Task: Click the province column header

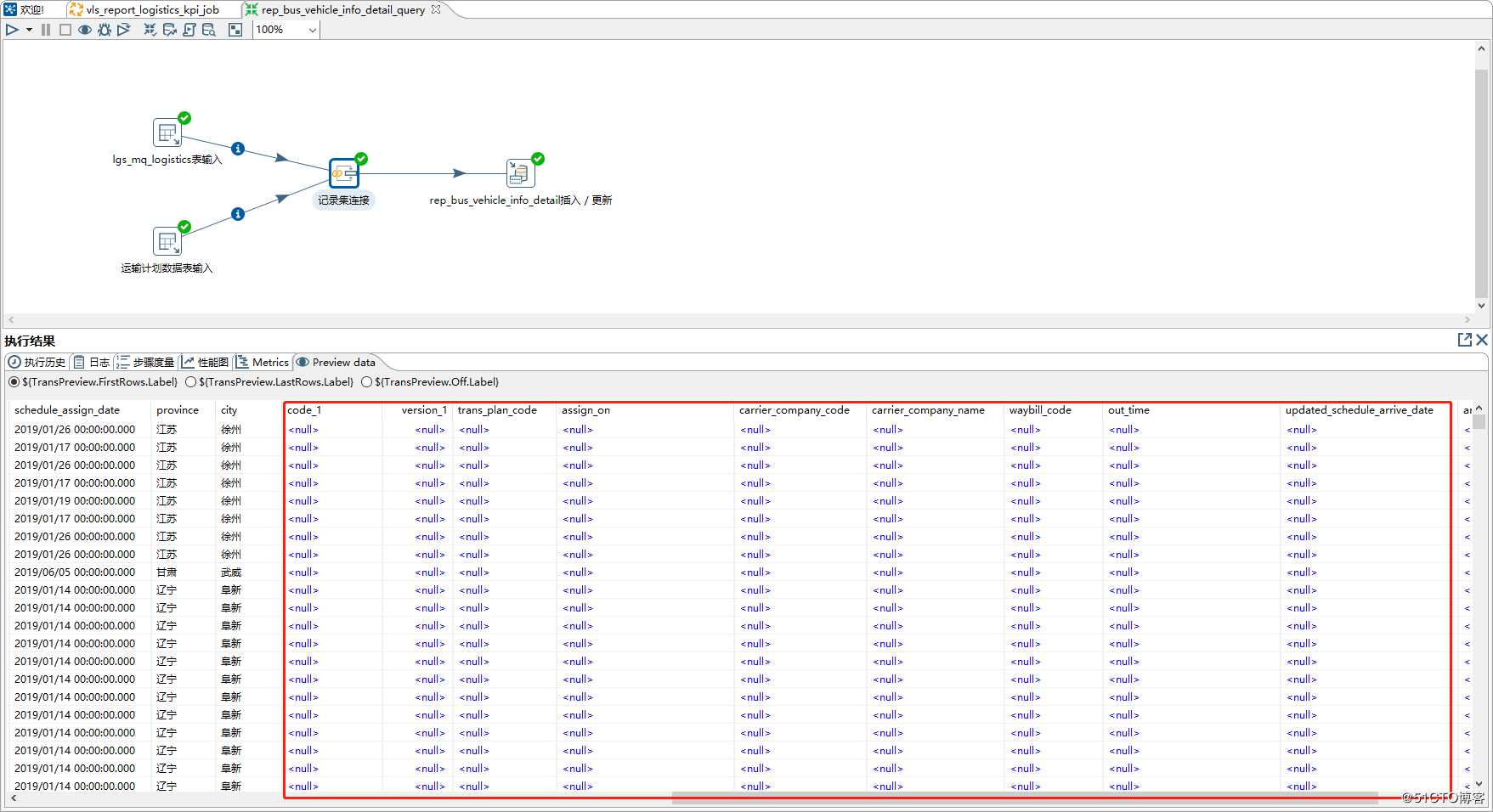Action: 183,410
